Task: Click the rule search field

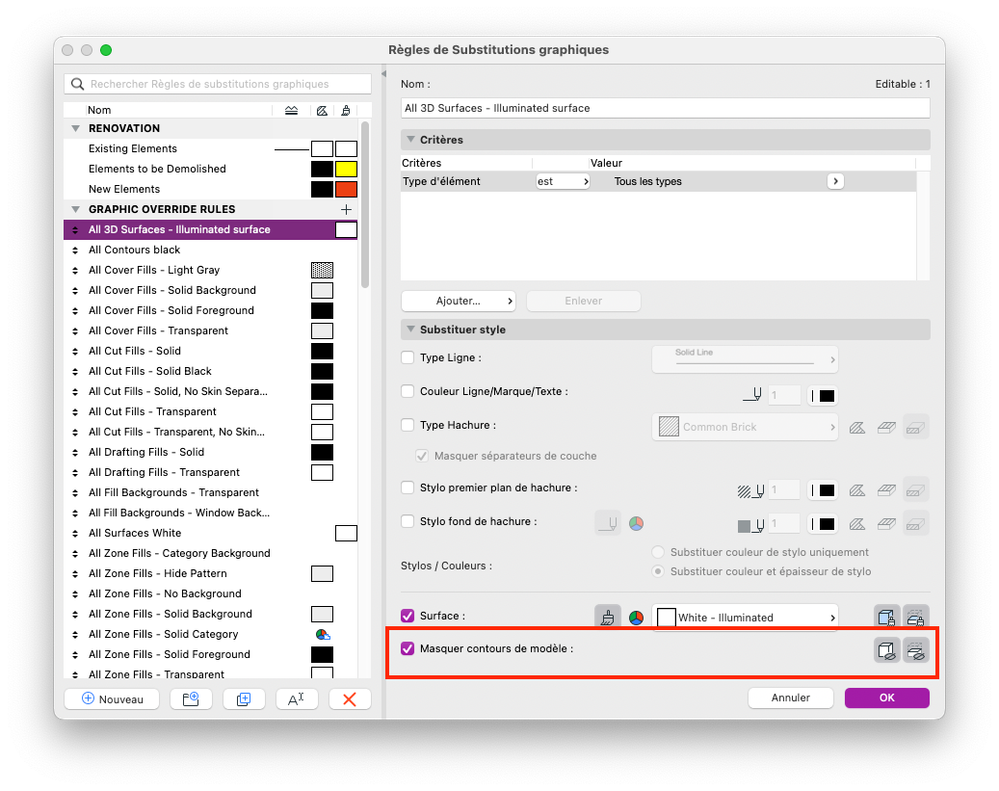Action: click(217, 84)
